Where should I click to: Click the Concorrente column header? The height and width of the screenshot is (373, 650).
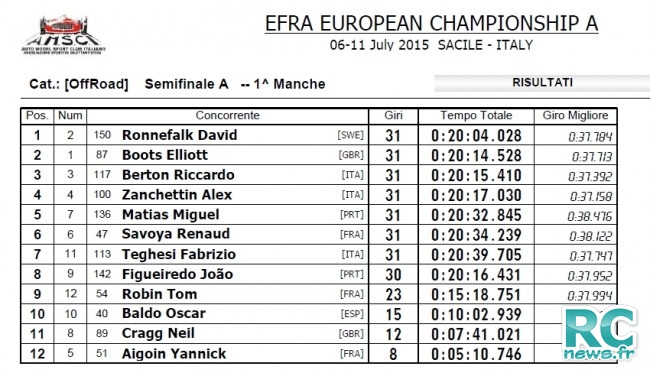(227, 116)
